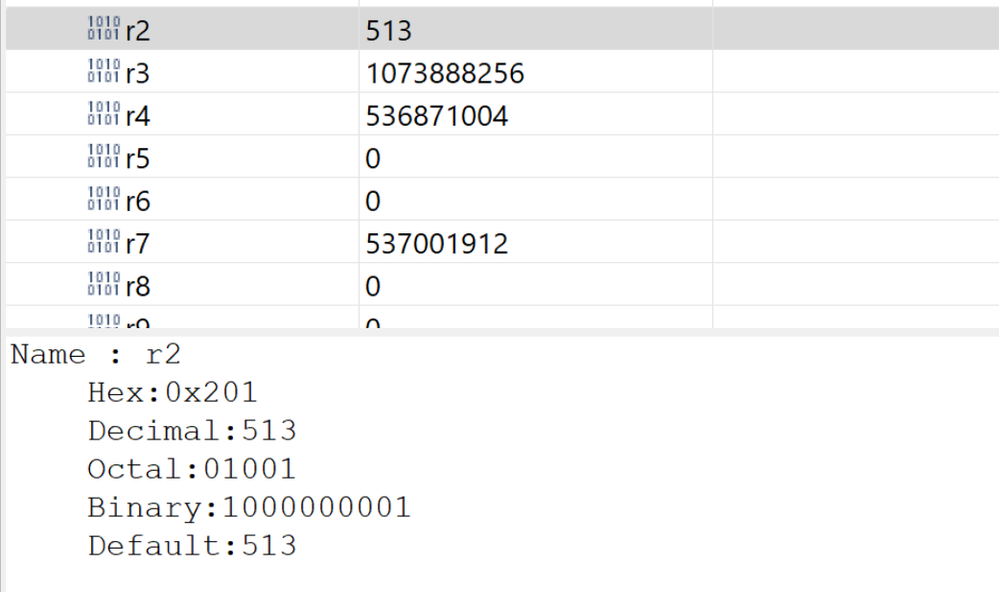
Task: Click the Binary:1000000001 detail line
Action: [x=249, y=507]
